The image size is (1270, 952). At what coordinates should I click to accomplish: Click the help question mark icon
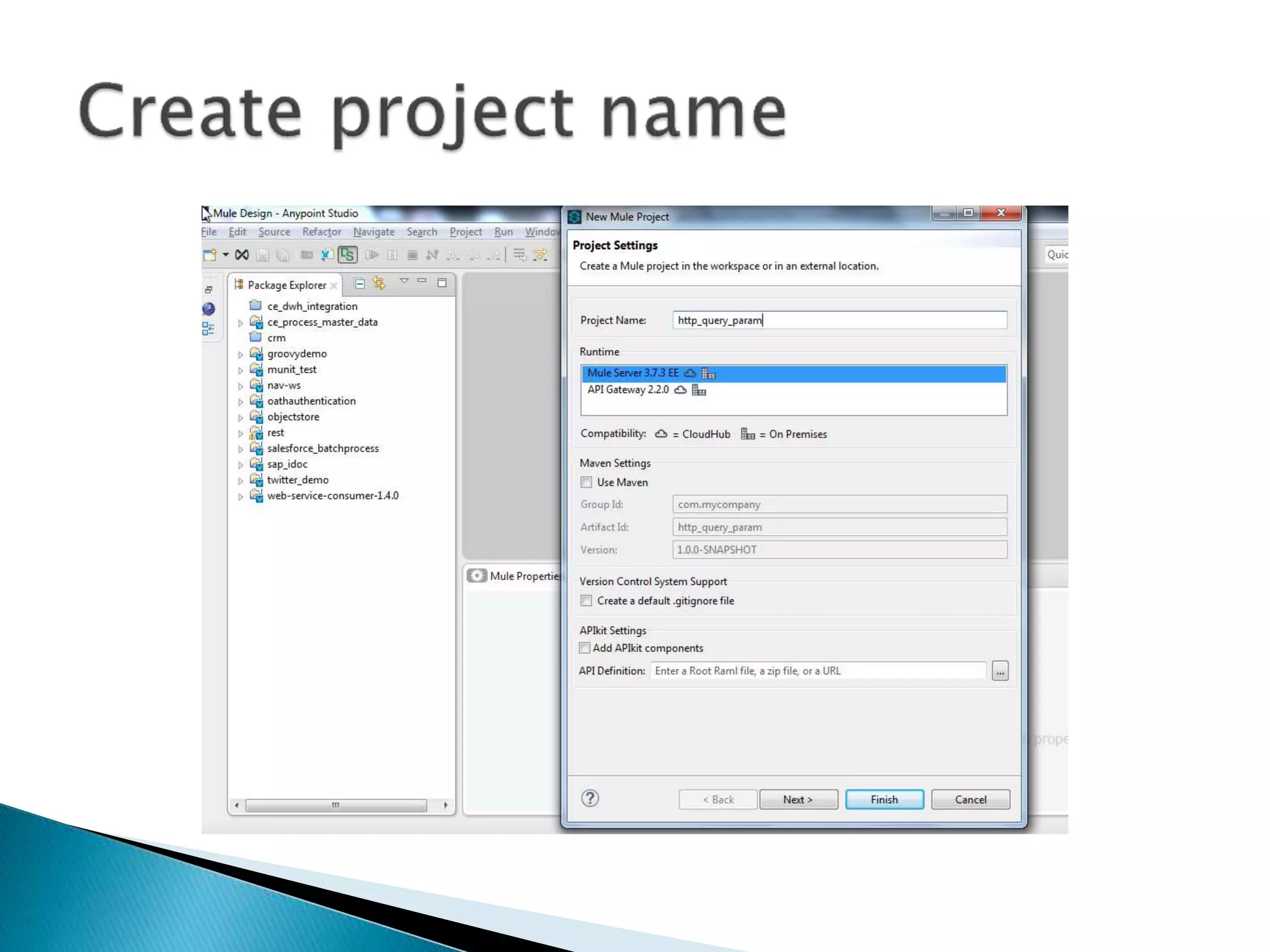pyautogui.click(x=590, y=798)
